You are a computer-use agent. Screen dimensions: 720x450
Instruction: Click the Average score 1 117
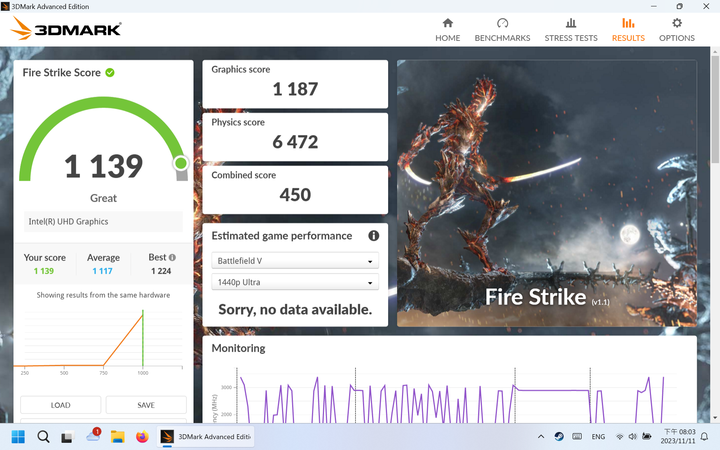click(x=102, y=271)
